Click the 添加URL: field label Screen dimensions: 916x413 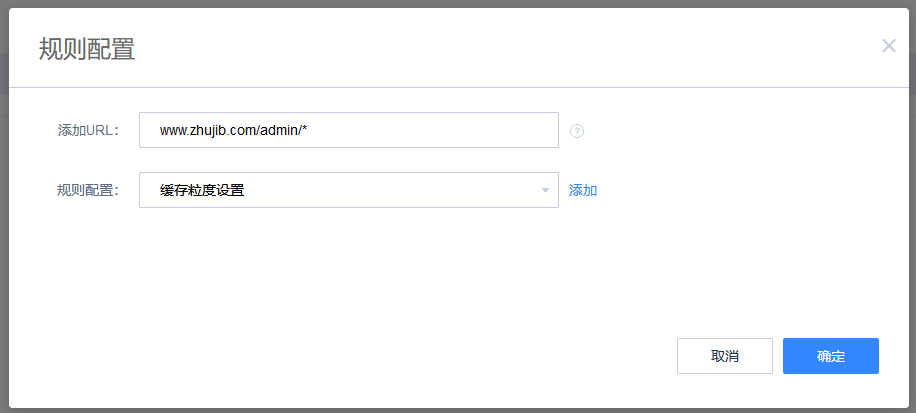pyautogui.click(x=88, y=130)
